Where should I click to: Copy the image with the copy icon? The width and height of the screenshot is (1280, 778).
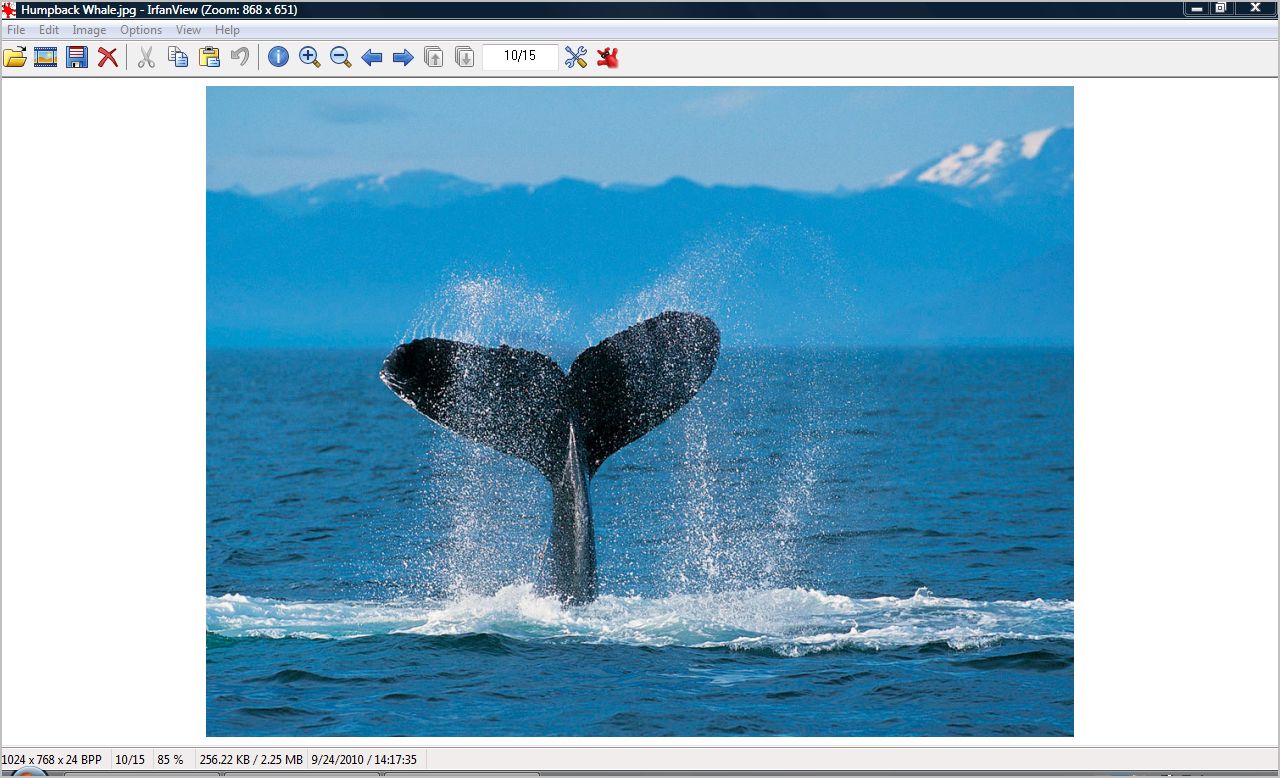click(178, 57)
